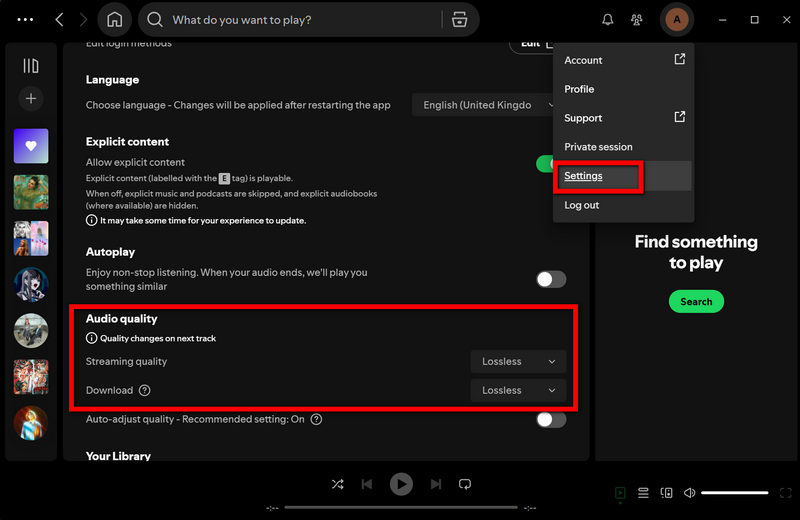Screen dimensions: 800x520
Task: Open the Browse icon in search bar
Action: [459, 20]
